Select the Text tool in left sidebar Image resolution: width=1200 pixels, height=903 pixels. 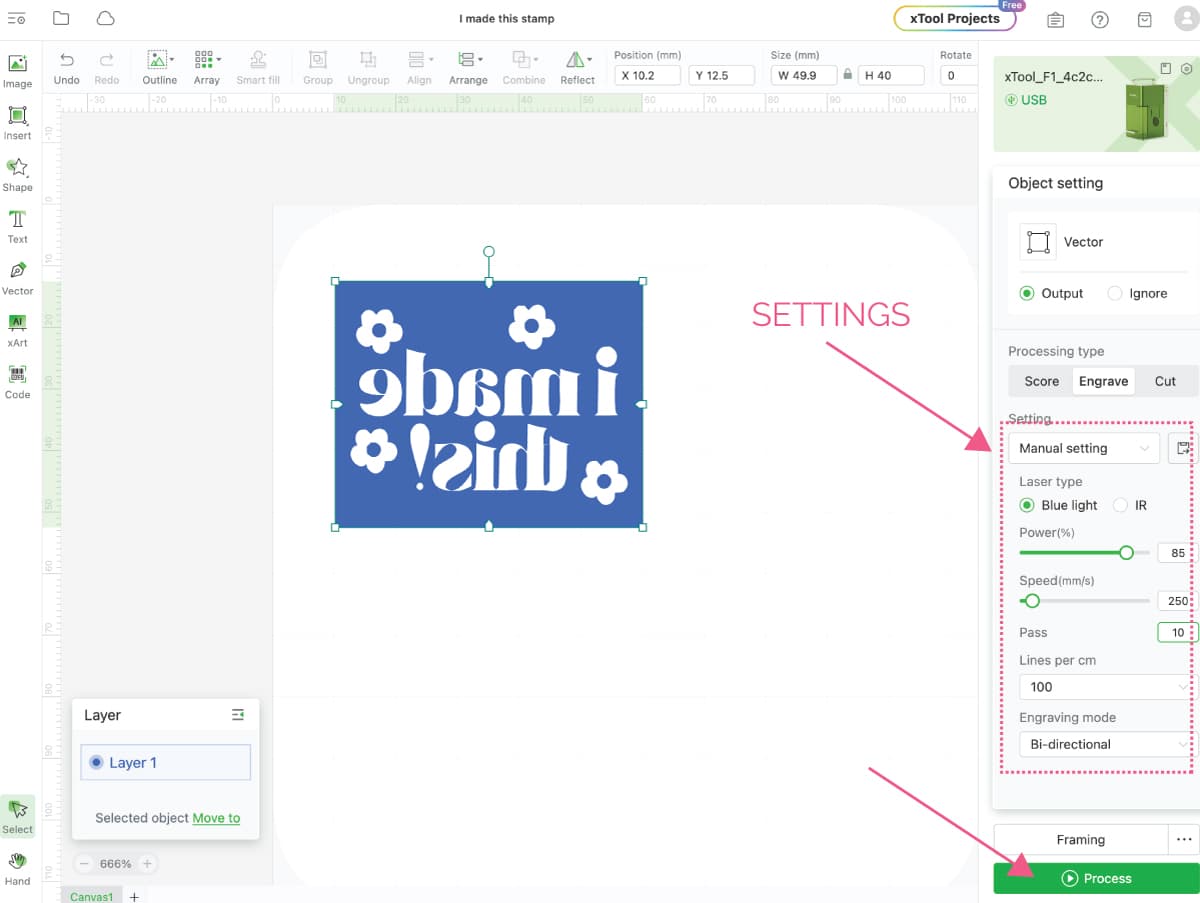click(17, 226)
